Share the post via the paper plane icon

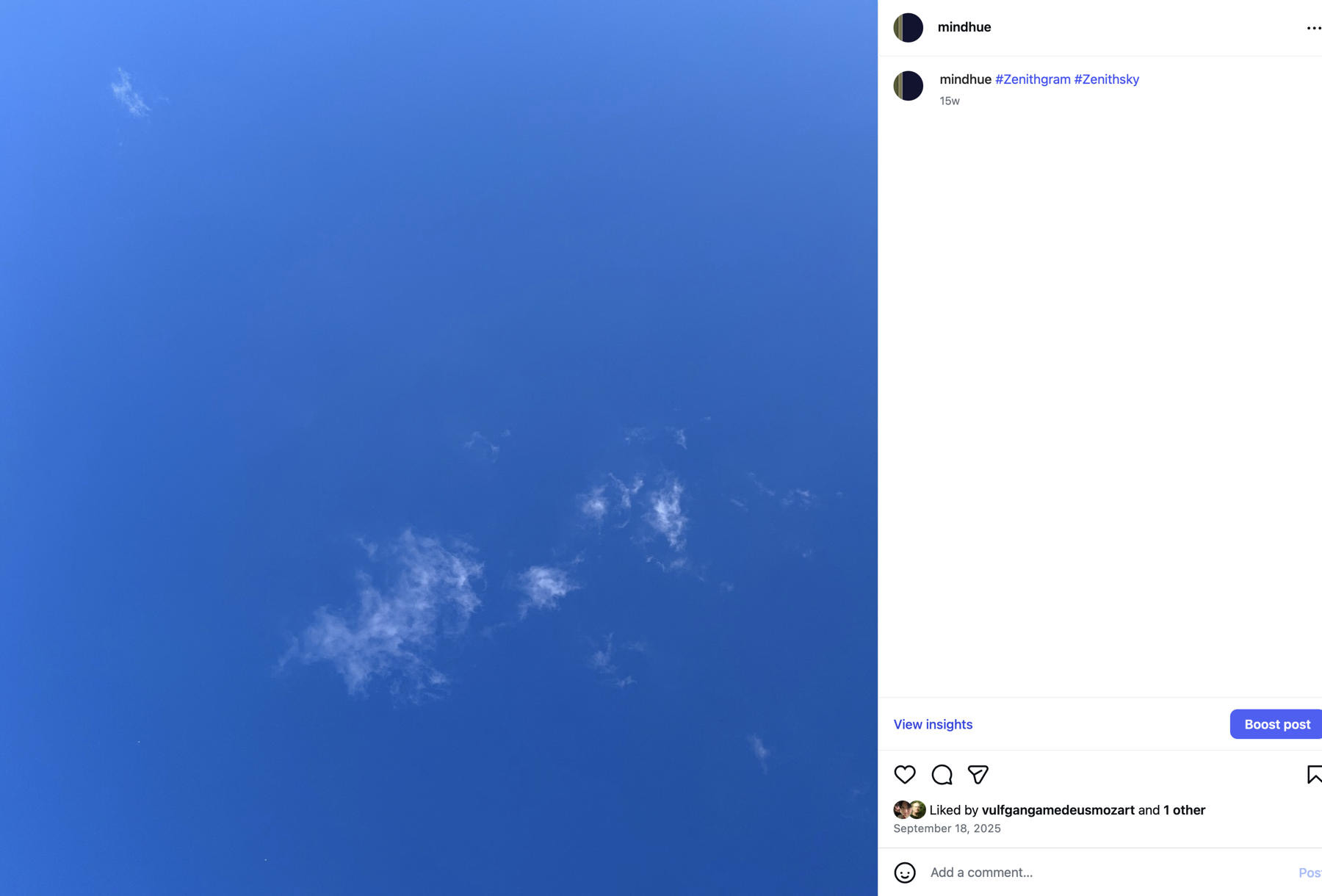point(978,774)
